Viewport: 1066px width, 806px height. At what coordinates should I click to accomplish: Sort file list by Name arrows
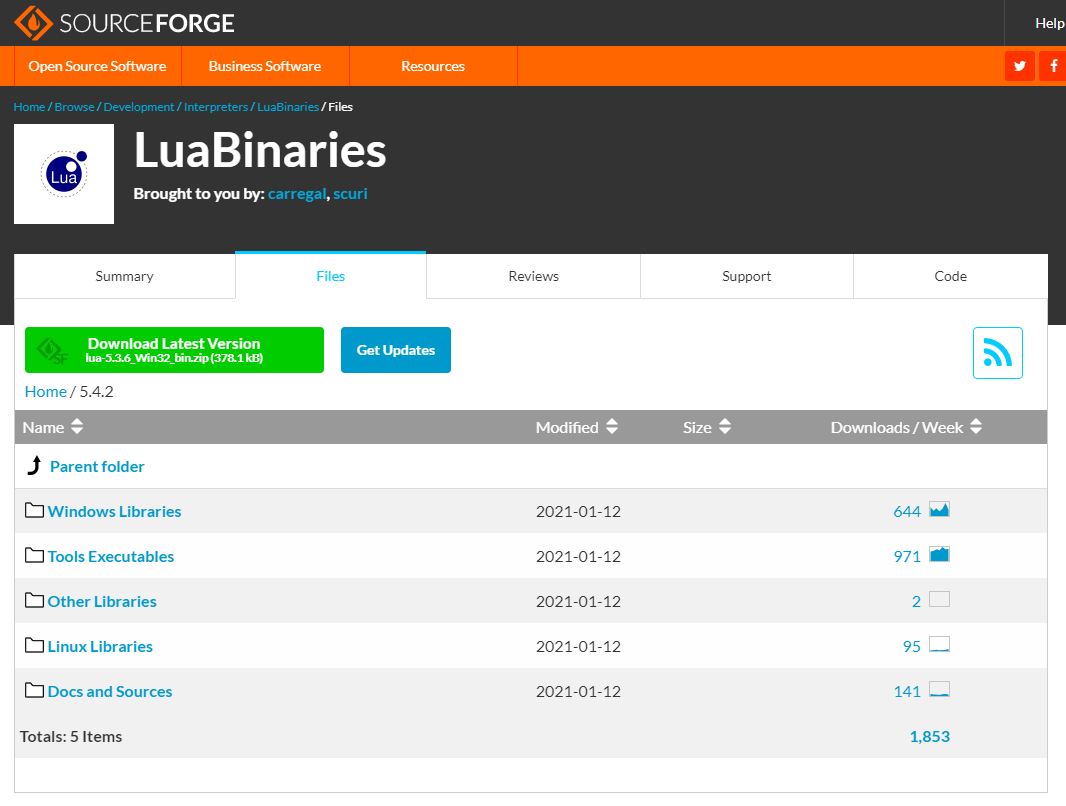click(77, 427)
